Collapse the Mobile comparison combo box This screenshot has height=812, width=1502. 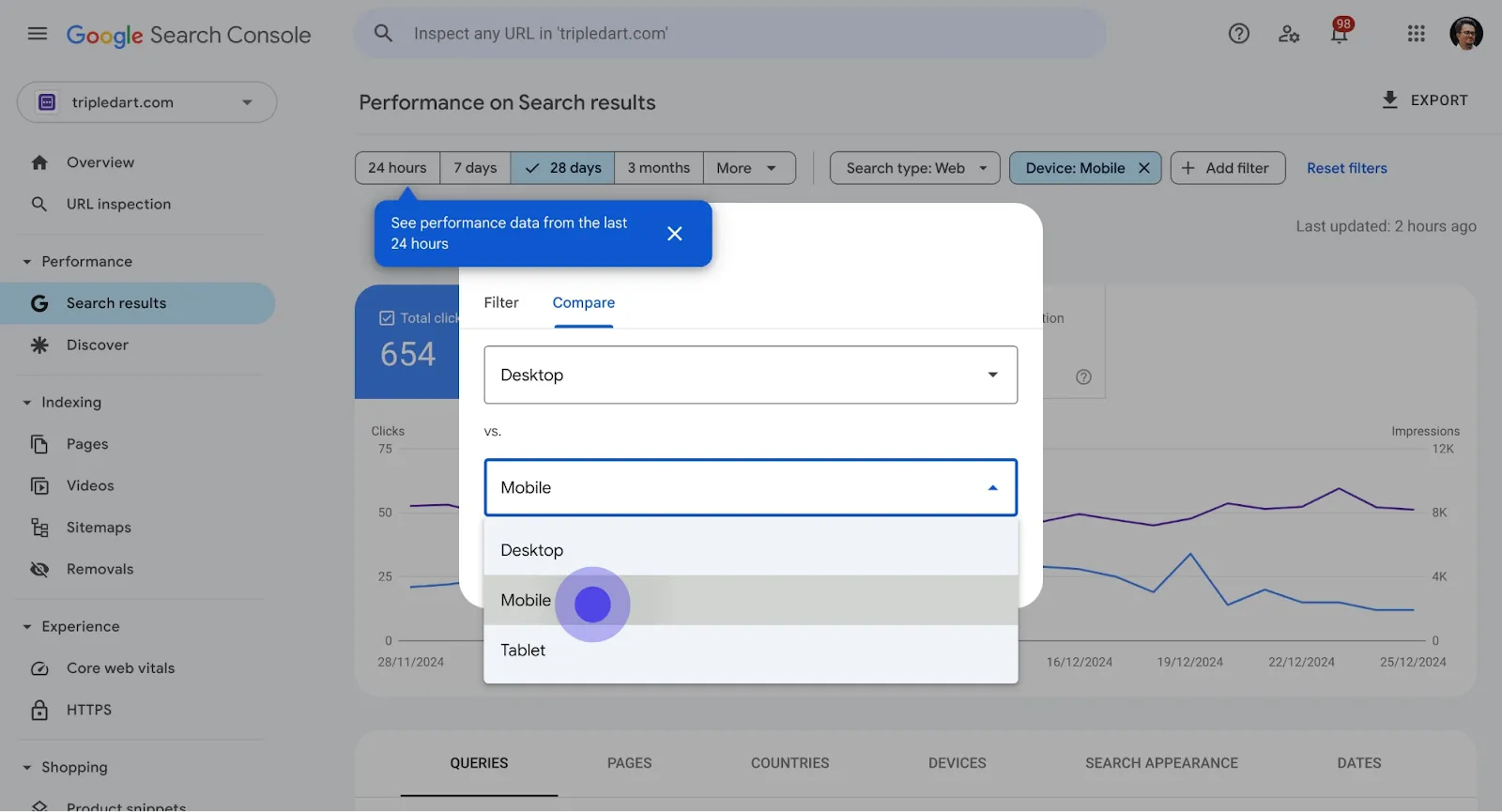coord(750,487)
